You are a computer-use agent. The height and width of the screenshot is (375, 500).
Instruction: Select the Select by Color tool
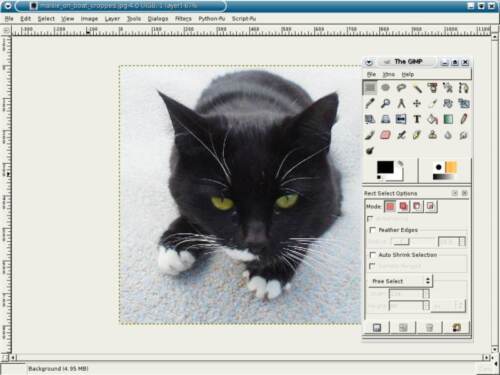(x=432, y=88)
